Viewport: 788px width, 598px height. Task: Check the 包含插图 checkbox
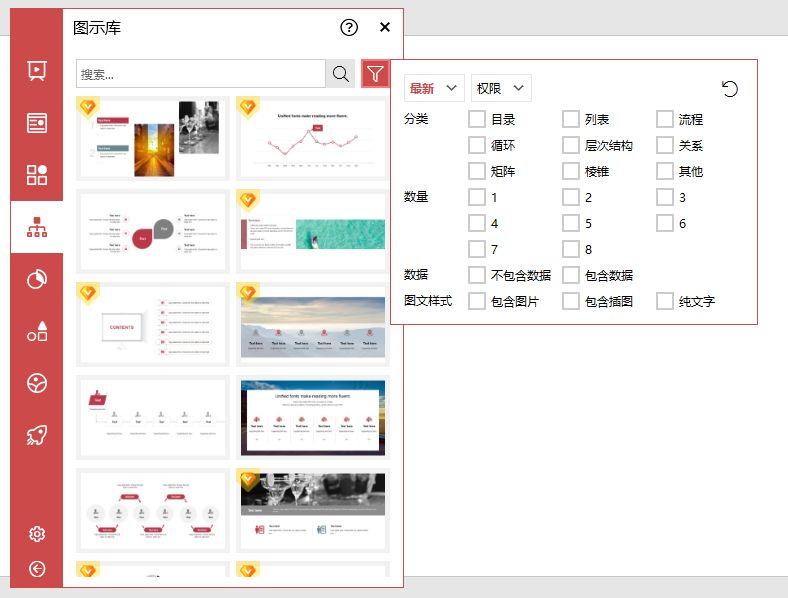click(570, 302)
